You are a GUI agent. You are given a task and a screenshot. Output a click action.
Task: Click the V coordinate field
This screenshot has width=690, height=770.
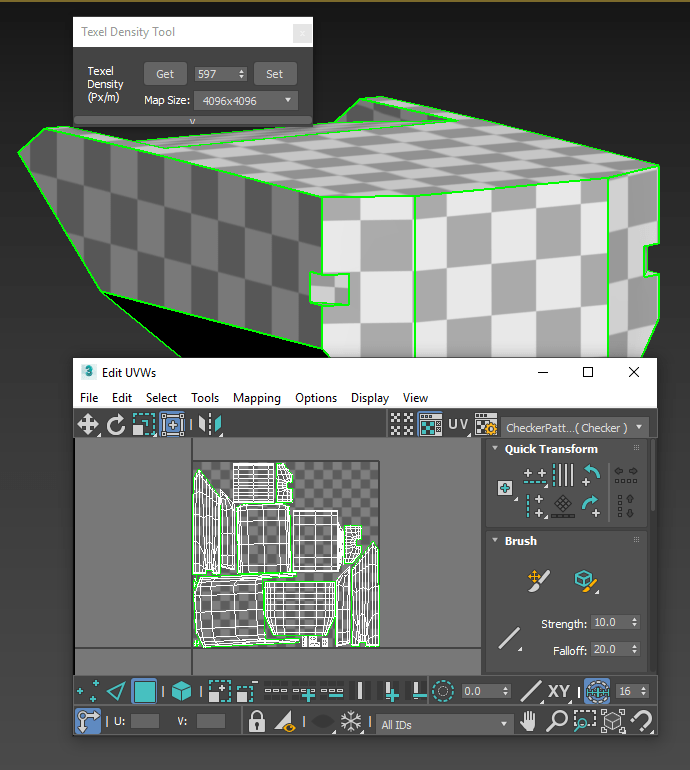(x=211, y=721)
